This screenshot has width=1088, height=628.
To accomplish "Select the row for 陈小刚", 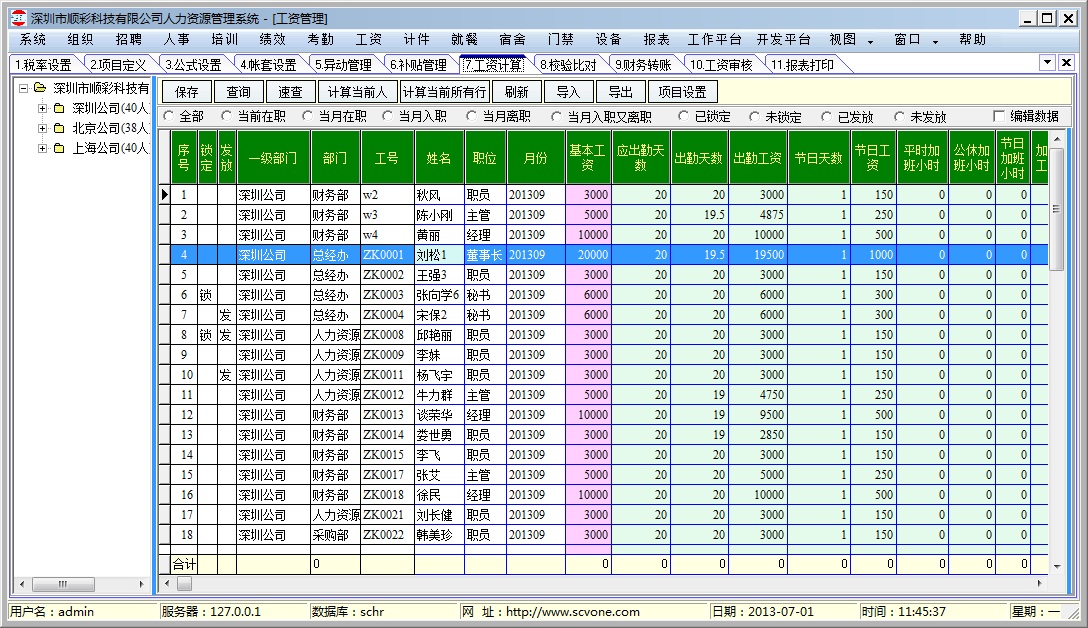I will (609, 215).
